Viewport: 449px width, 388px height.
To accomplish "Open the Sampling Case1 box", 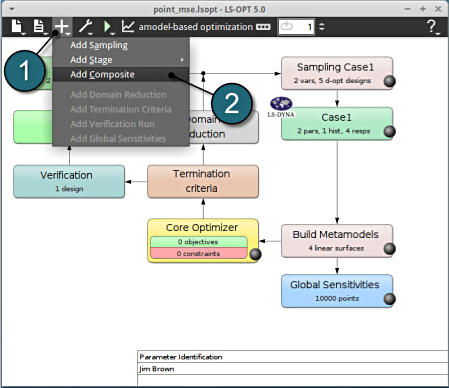I will click(337, 73).
